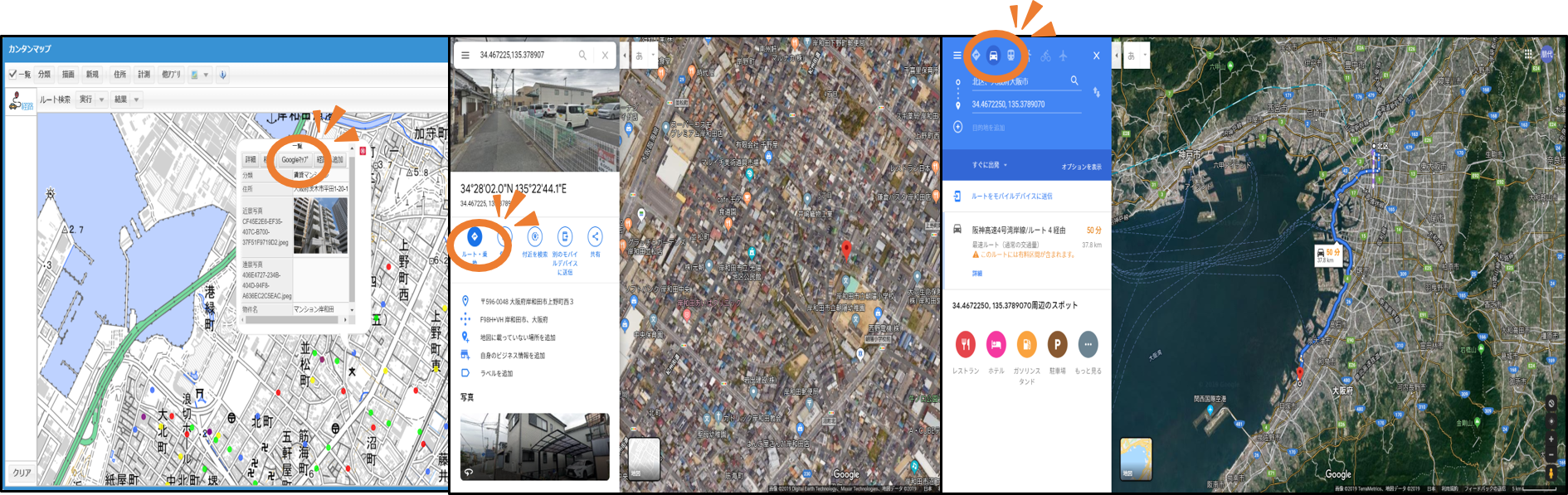Click the apartment building photo thumbnail
The width and height of the screenshot is (1568, 495).
320,226
